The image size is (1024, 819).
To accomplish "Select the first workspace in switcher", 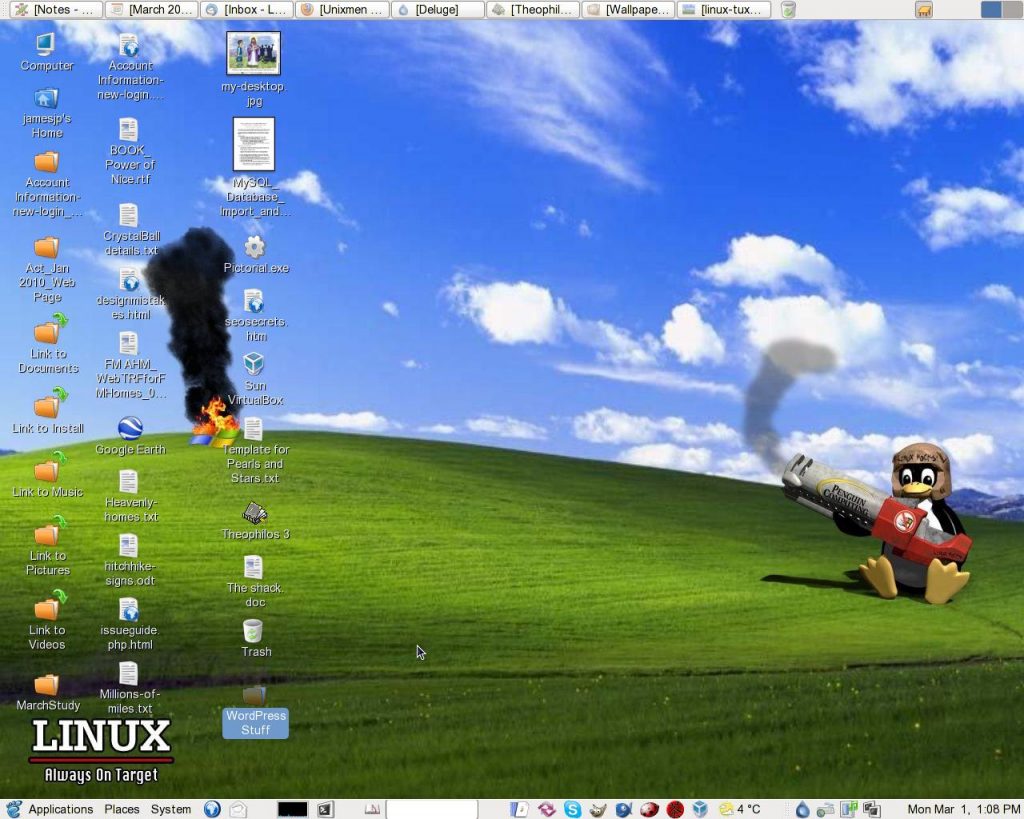I will click(991, 9).
